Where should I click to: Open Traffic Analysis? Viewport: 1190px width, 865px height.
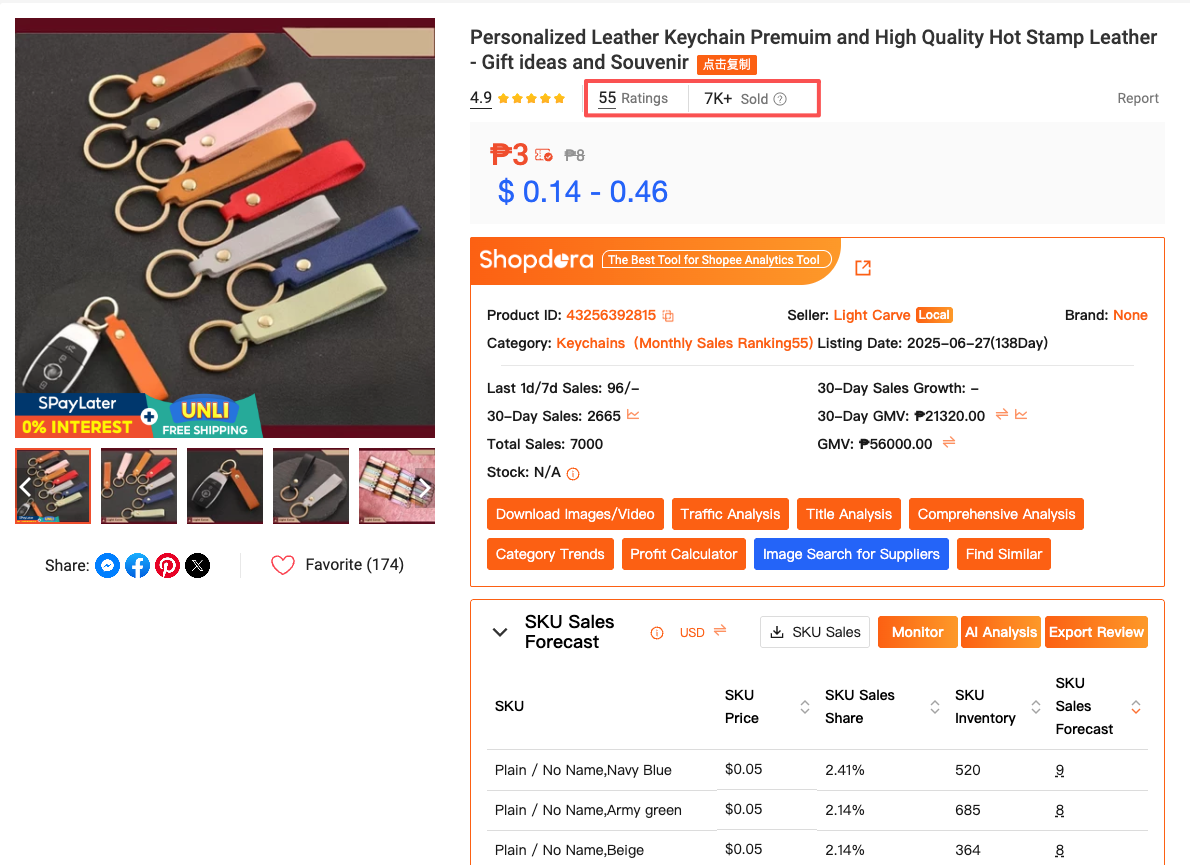pyautogui.click(x=730, y=514)
